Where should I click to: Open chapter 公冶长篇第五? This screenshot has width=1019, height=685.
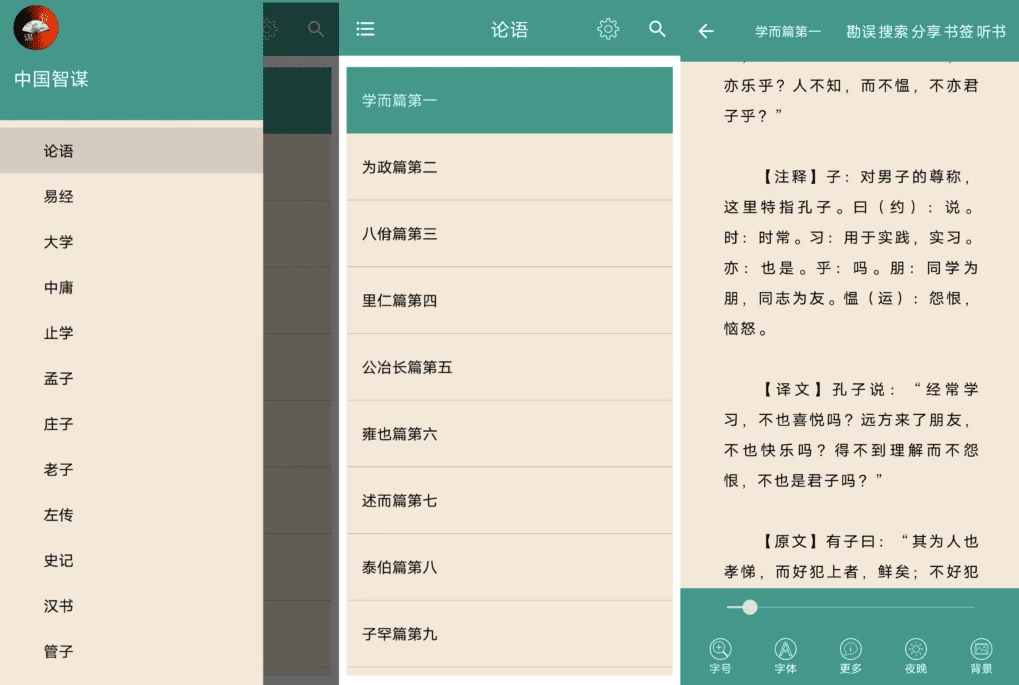509,367
